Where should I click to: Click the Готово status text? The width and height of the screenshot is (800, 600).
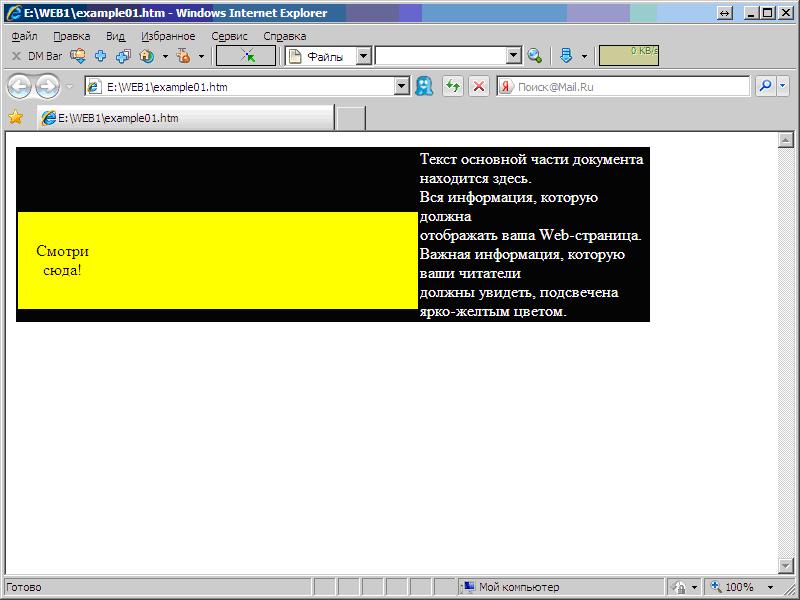pyautogui.click(x=24, y=587)
